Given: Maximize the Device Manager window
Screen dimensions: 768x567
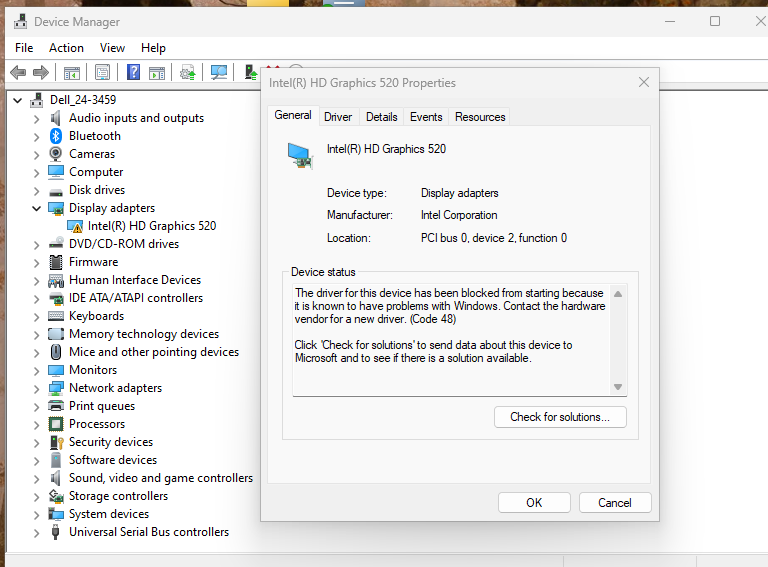Looking at the screenshot, I should (715, 21).
